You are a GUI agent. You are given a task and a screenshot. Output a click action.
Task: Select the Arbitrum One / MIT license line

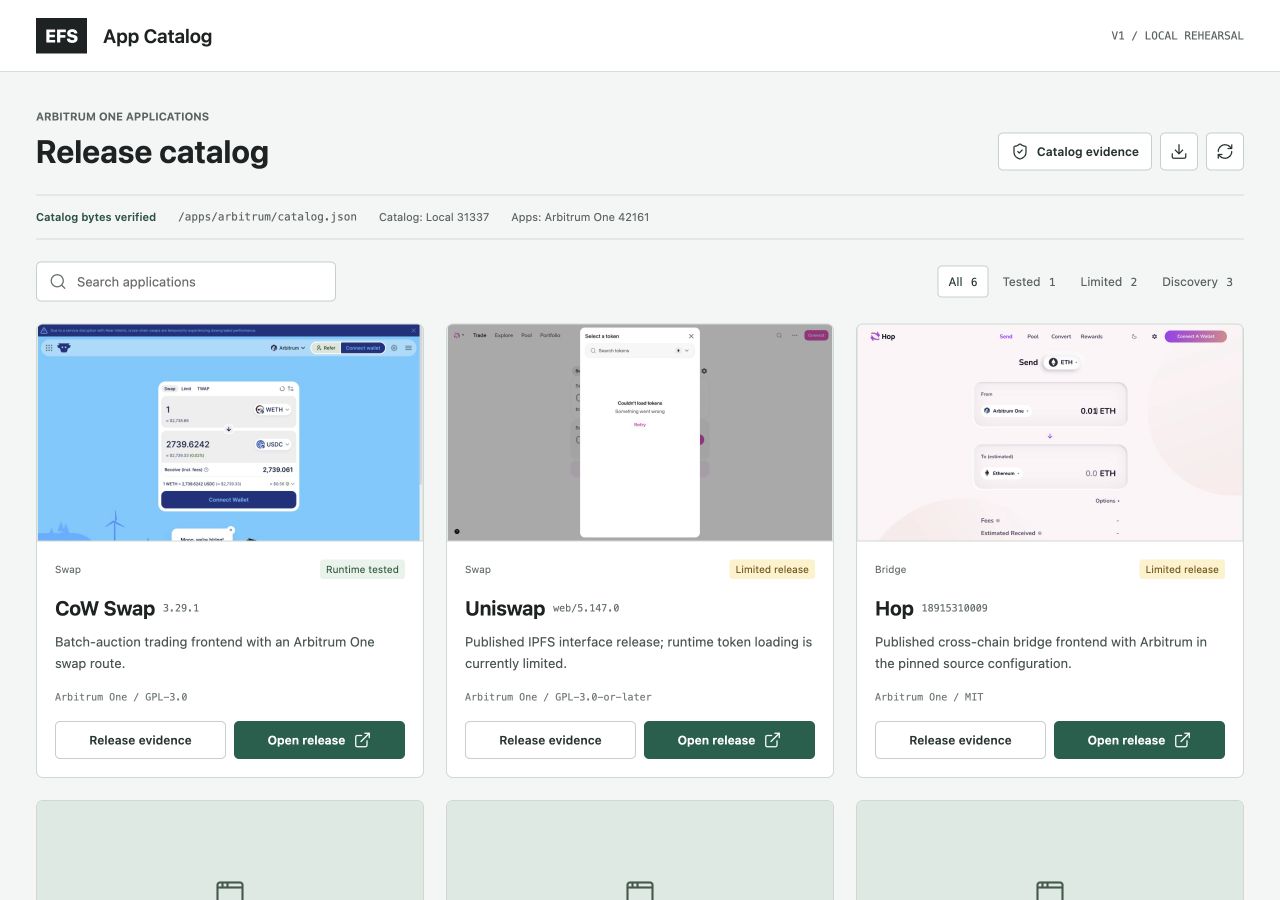tap(929, 697)
